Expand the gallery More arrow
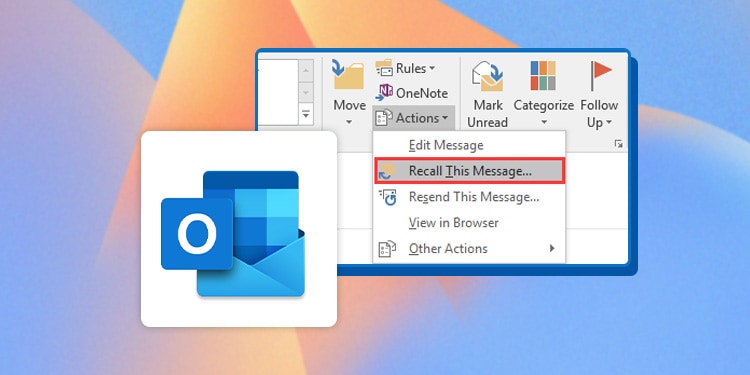Image resolution: width=750 pixels, height=375 pixels. [306, 114]
